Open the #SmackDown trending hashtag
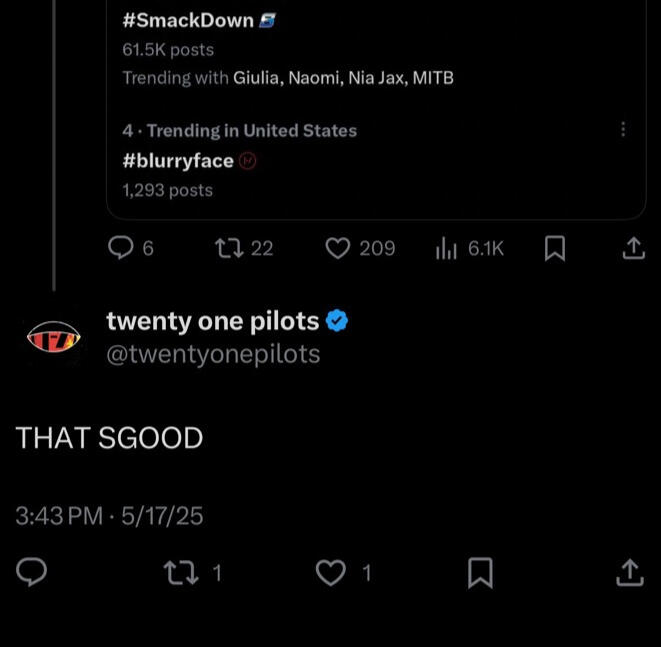This screenshot has width=661, height=647. (187, 20)
